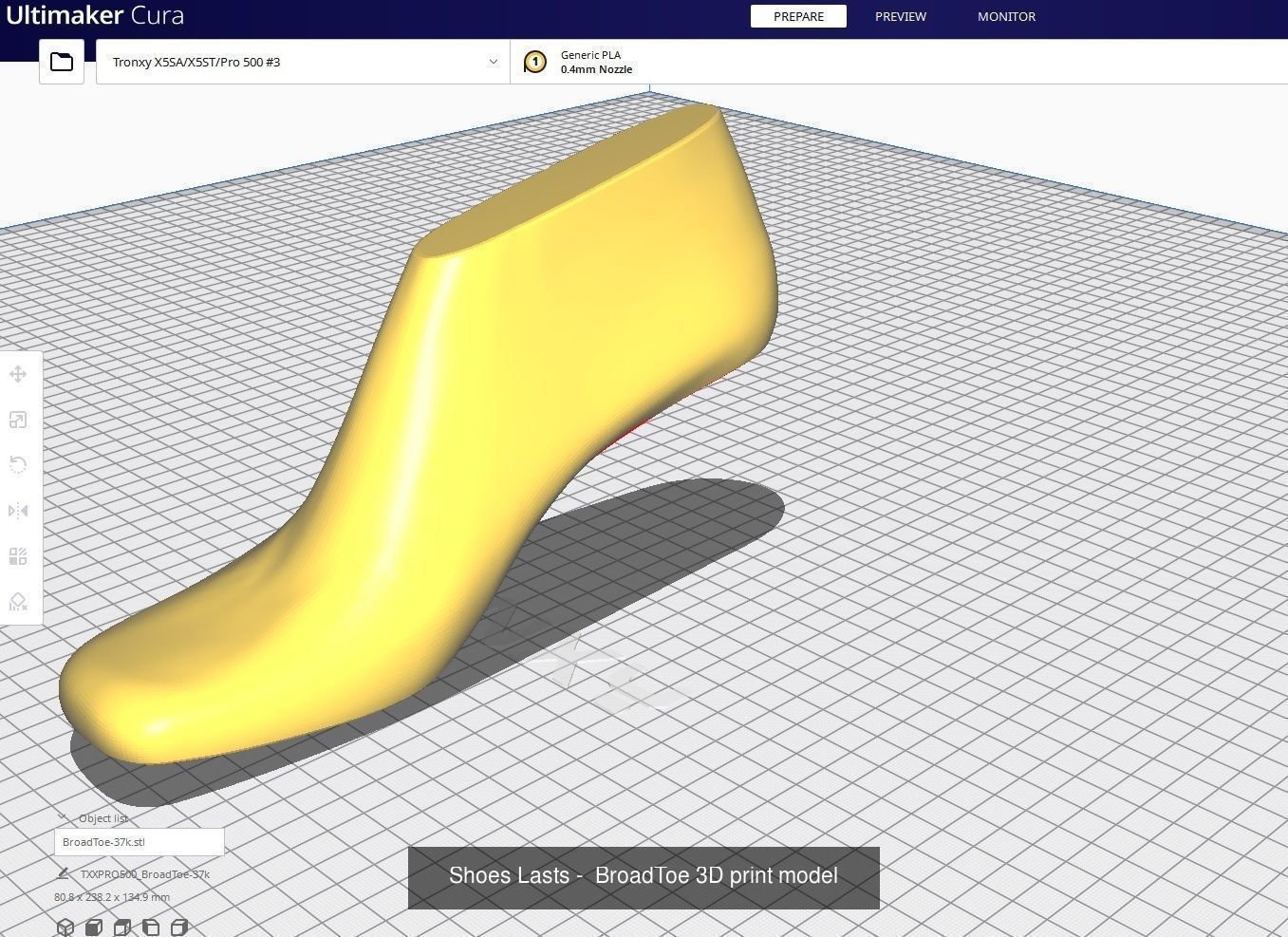Collapse the Object list panel
1288x937 pixels.
click(x=63, y=817)
